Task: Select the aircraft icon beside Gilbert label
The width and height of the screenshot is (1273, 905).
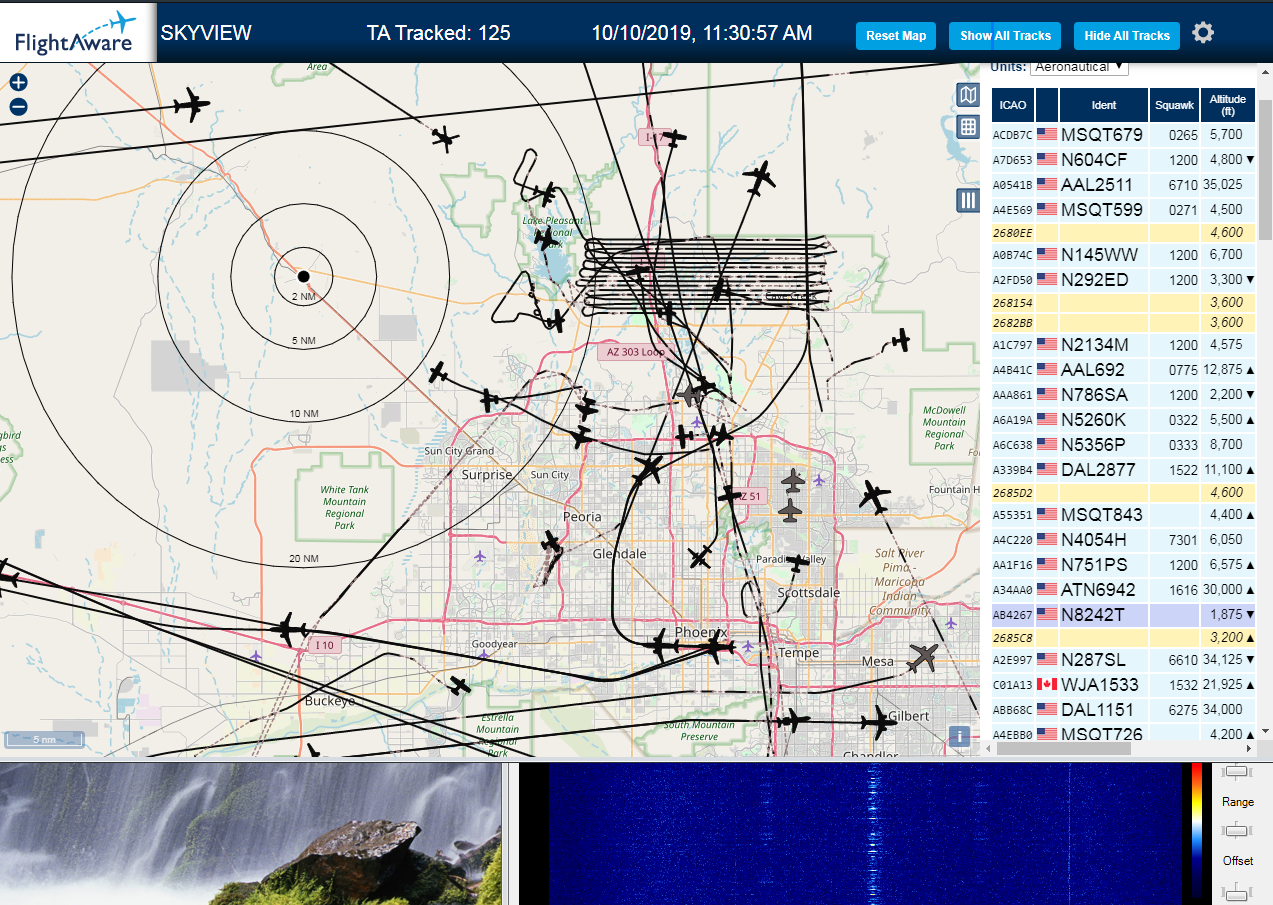Action: click(877, 721)
